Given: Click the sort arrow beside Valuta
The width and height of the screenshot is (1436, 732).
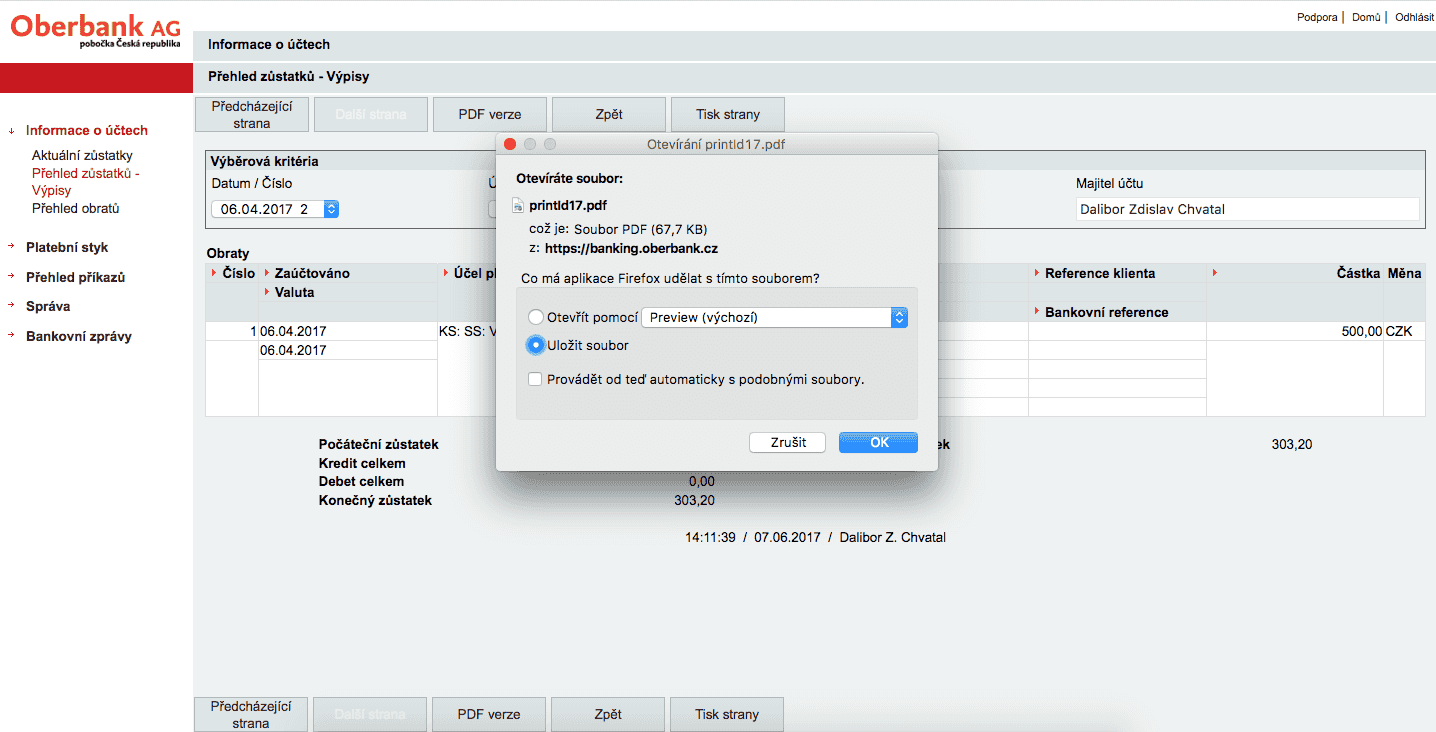Looking at the screenshot, I should point(267,292).
